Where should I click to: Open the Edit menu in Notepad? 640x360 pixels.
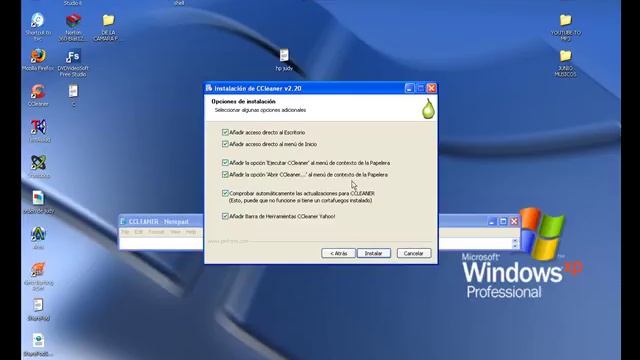[139, 232]
